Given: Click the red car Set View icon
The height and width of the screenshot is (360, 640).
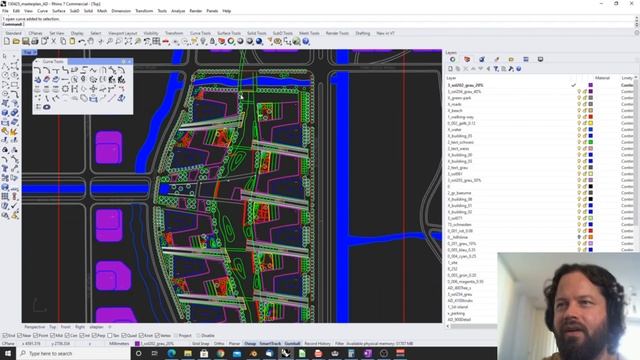Looking at the screenshot, I should click(166, 41).
